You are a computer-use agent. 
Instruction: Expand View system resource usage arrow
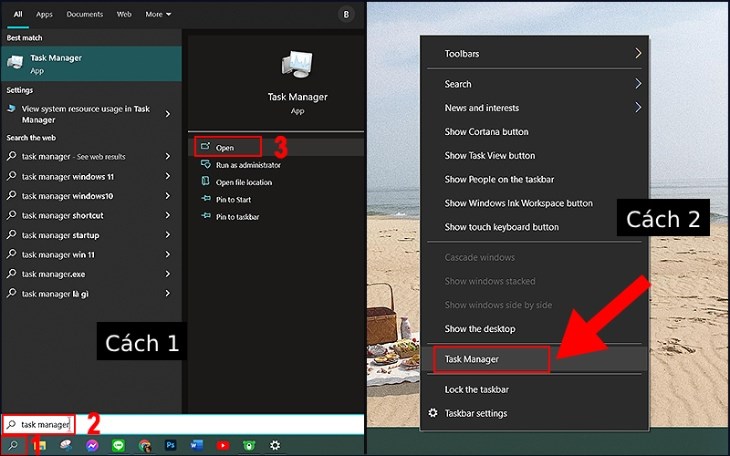(168, 114)
